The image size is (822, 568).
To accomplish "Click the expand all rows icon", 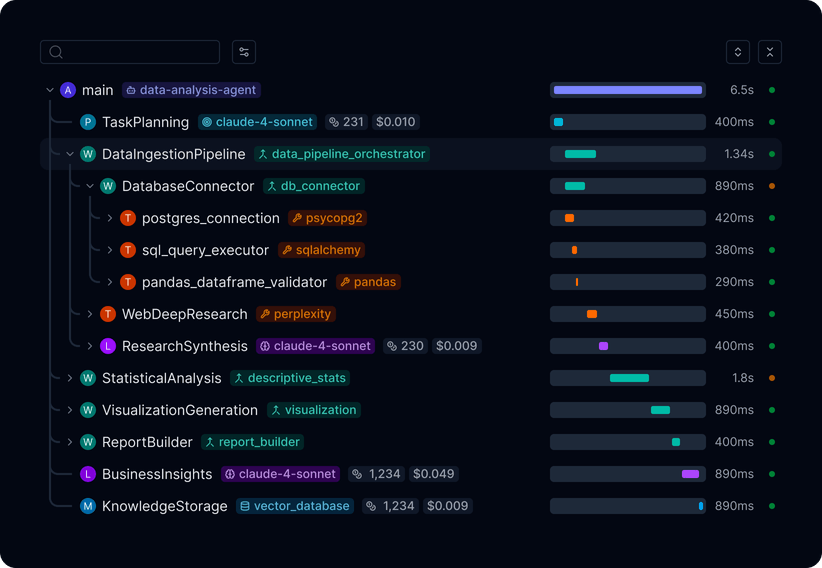I will [x=738, y=52].
